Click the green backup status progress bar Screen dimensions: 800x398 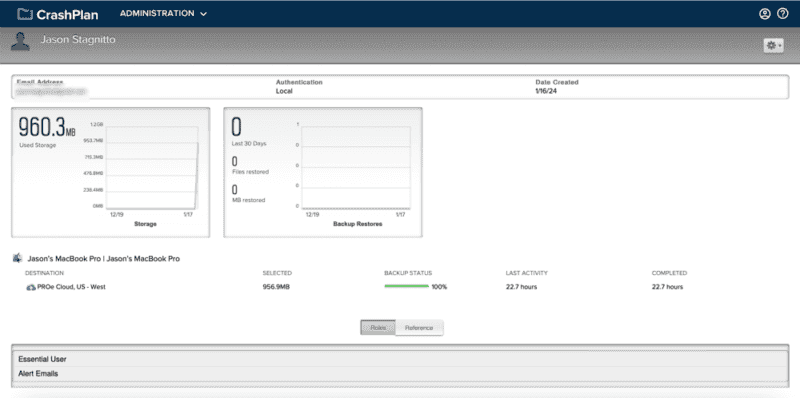(407, 287)
